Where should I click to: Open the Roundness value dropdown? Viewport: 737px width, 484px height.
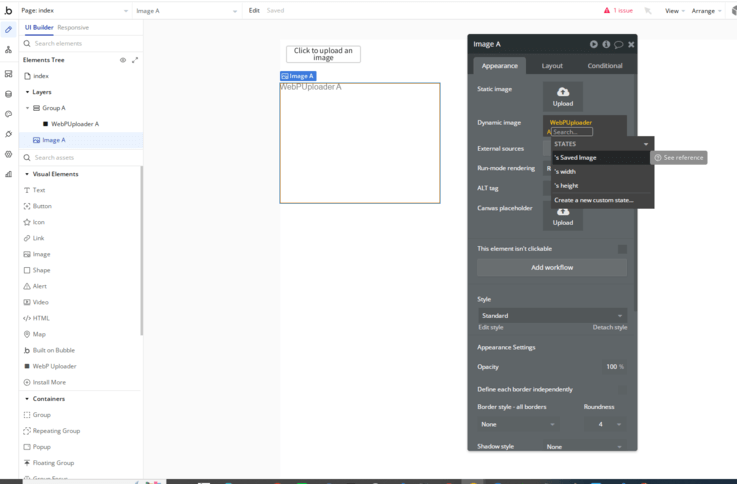[605, 424]
